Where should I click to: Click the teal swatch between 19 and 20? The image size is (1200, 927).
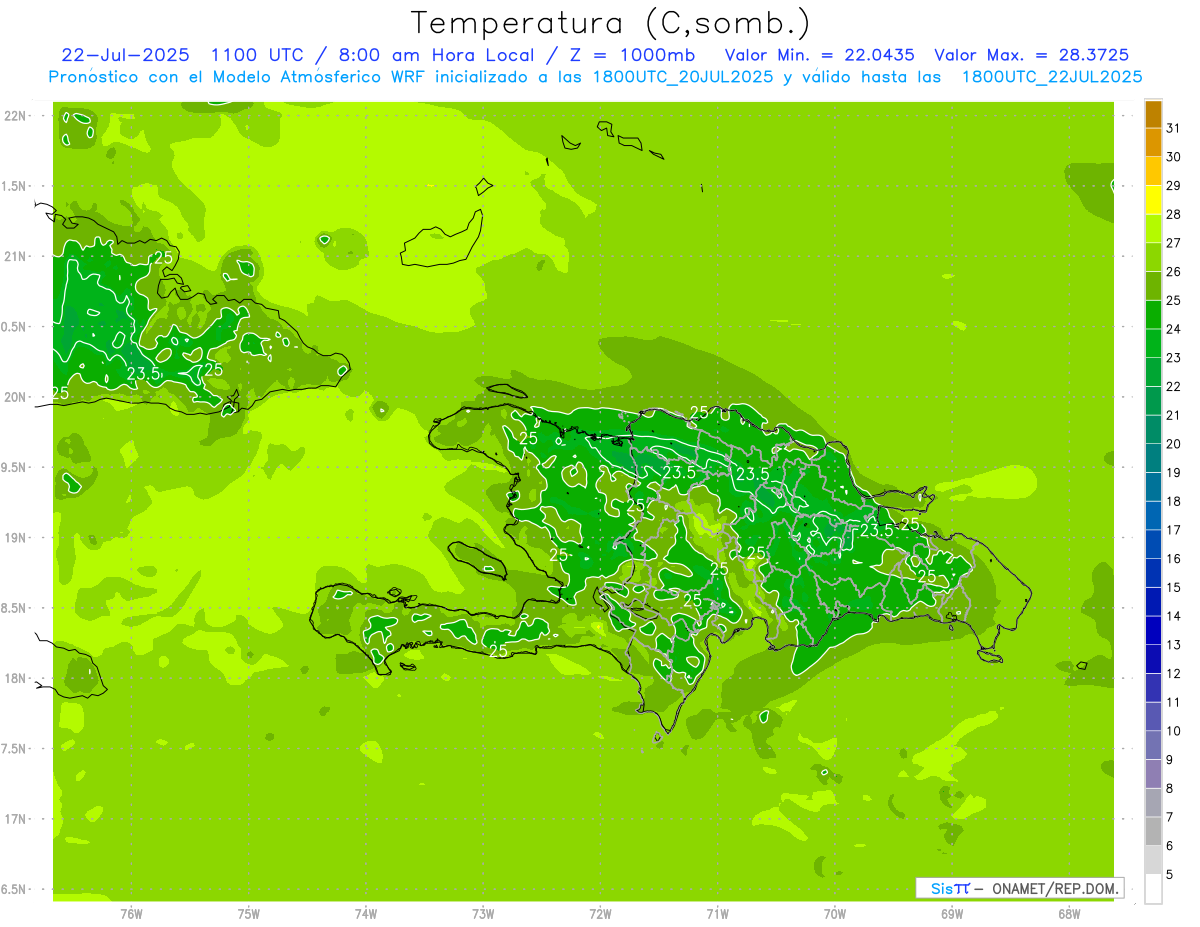point(1153,459)
